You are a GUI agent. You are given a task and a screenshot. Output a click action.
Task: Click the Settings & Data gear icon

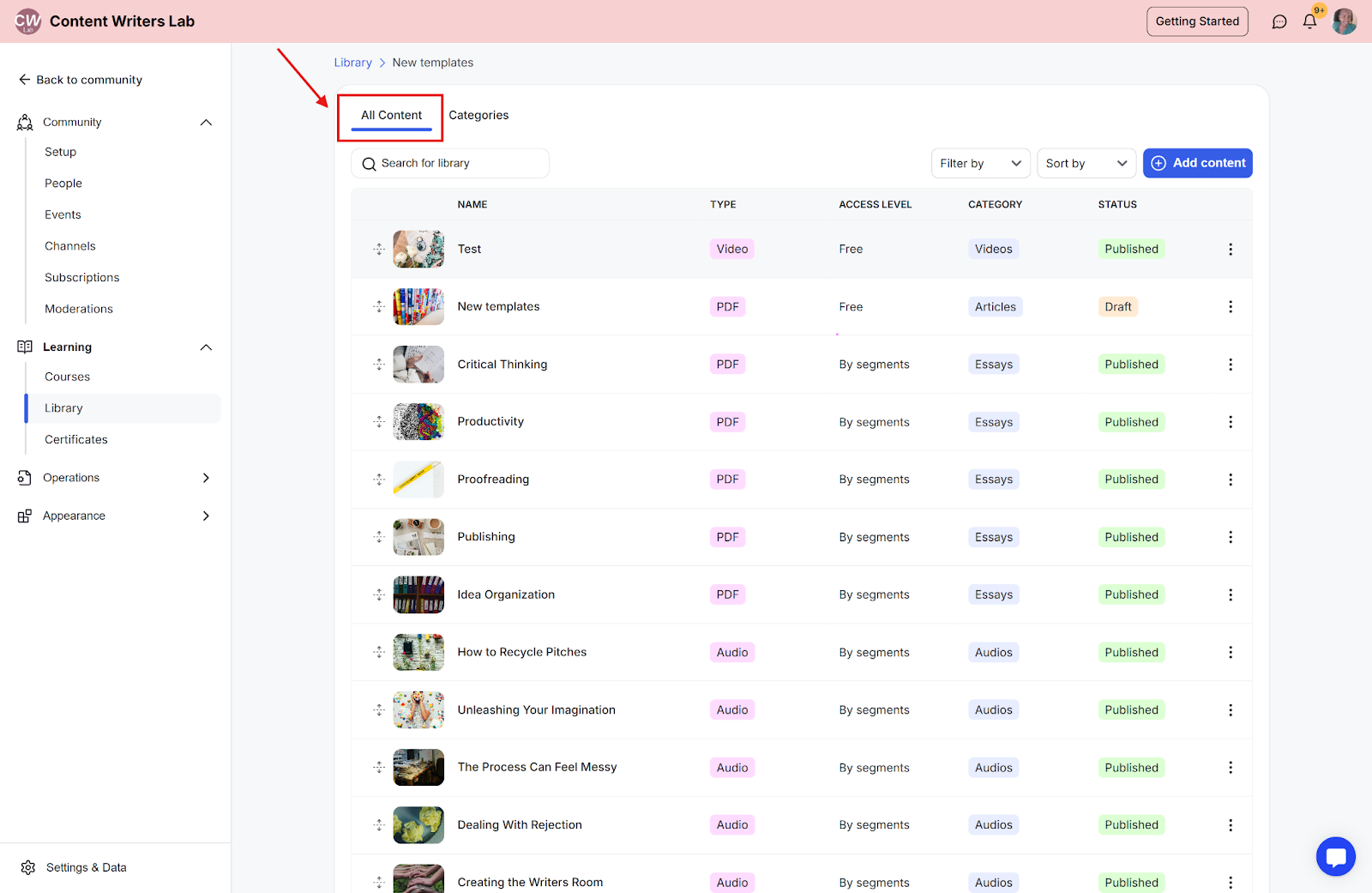[28, 868]
